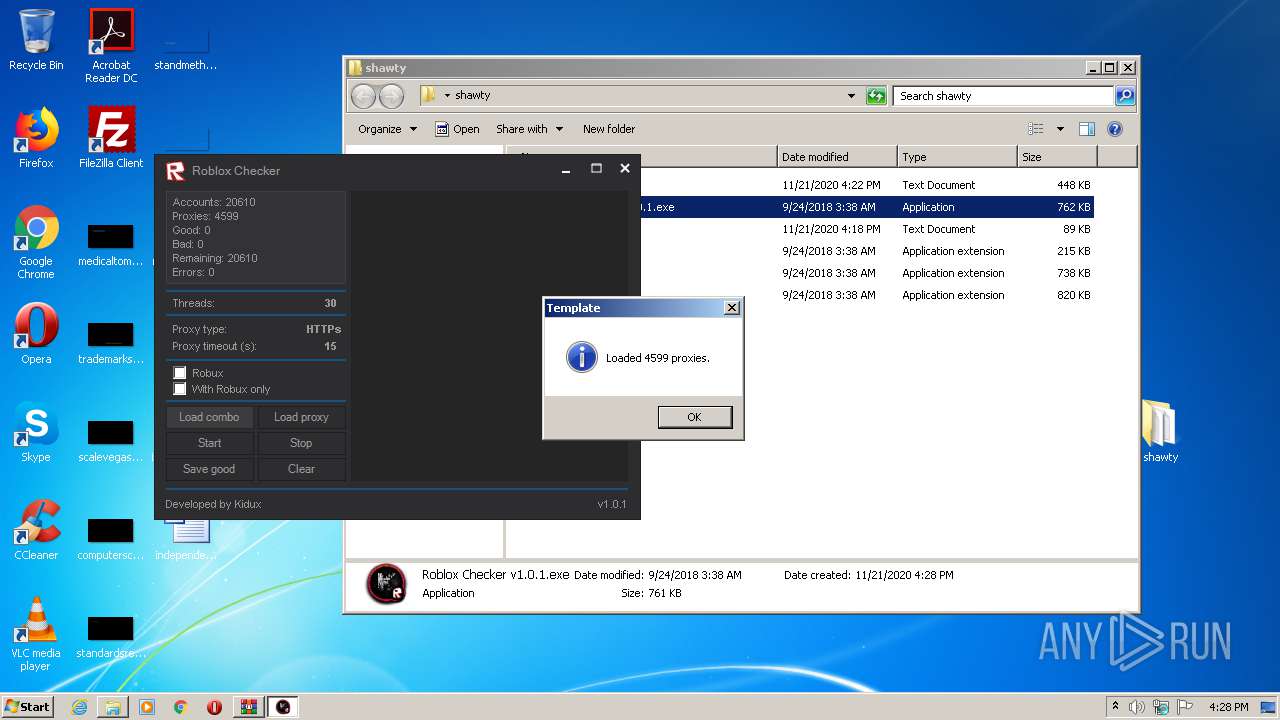
Task: Select the trademarks desktop file icon
Action: click(x=111, y=341)
